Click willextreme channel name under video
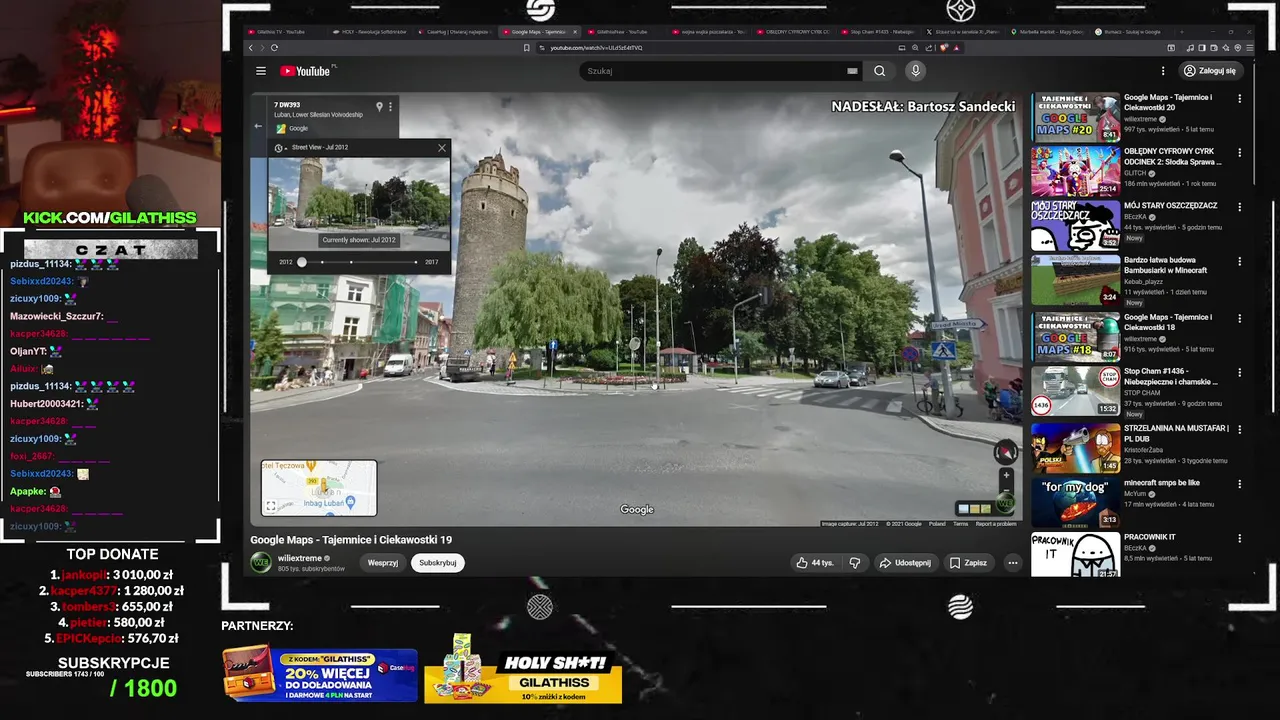 tap(300, 558)
